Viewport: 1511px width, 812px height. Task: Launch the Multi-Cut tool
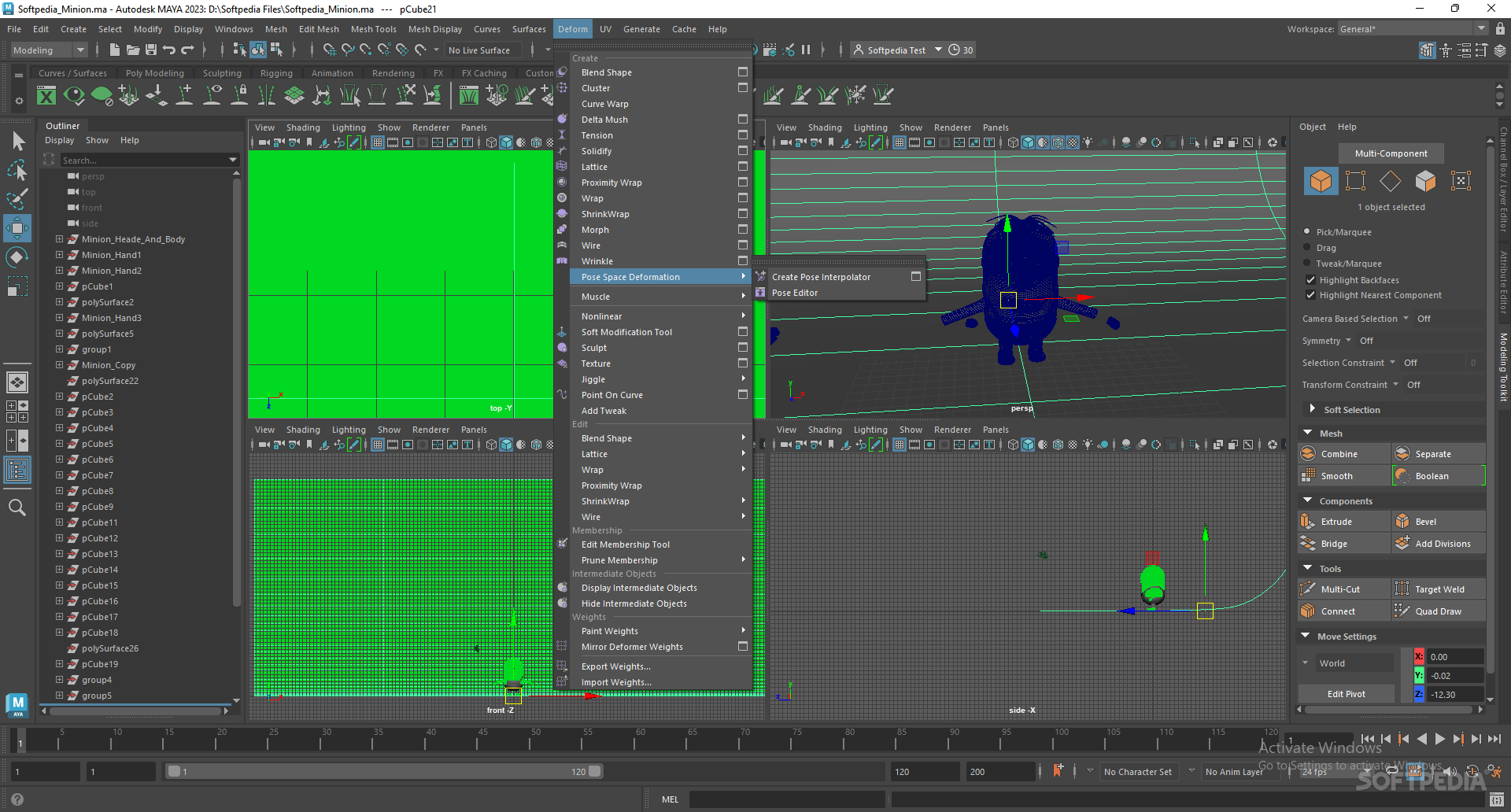pyautogui.click(x=1344, y=589)
